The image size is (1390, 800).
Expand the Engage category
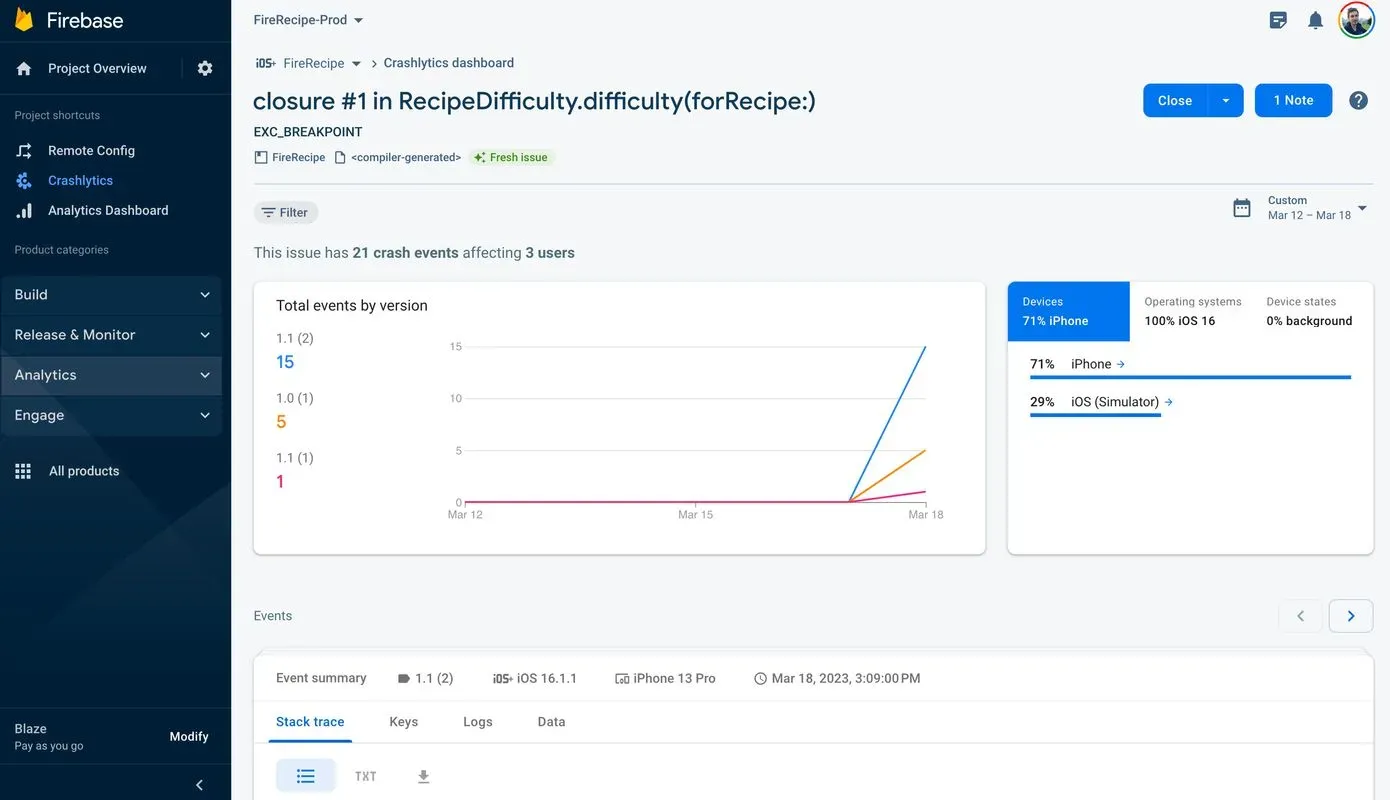tap(112, 415)
